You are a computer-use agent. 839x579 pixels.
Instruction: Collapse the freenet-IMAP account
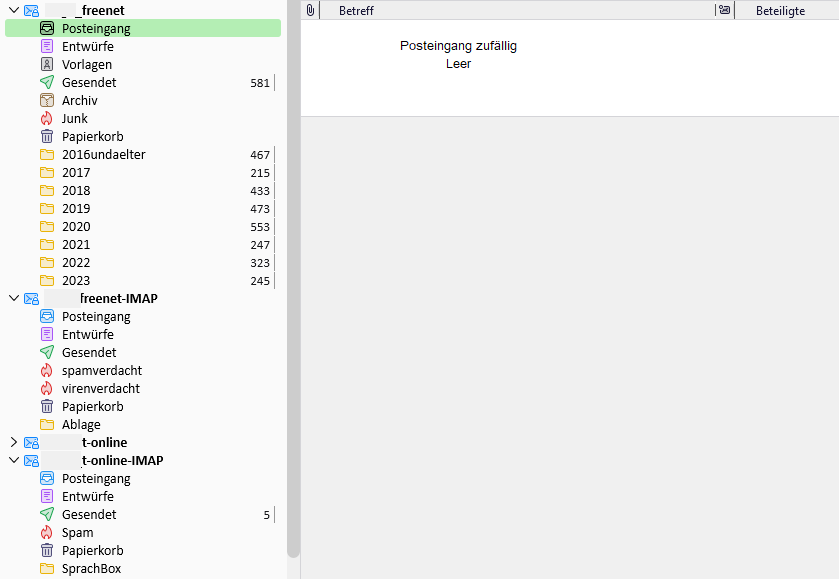pyautogui.click(x=14, y=299)
